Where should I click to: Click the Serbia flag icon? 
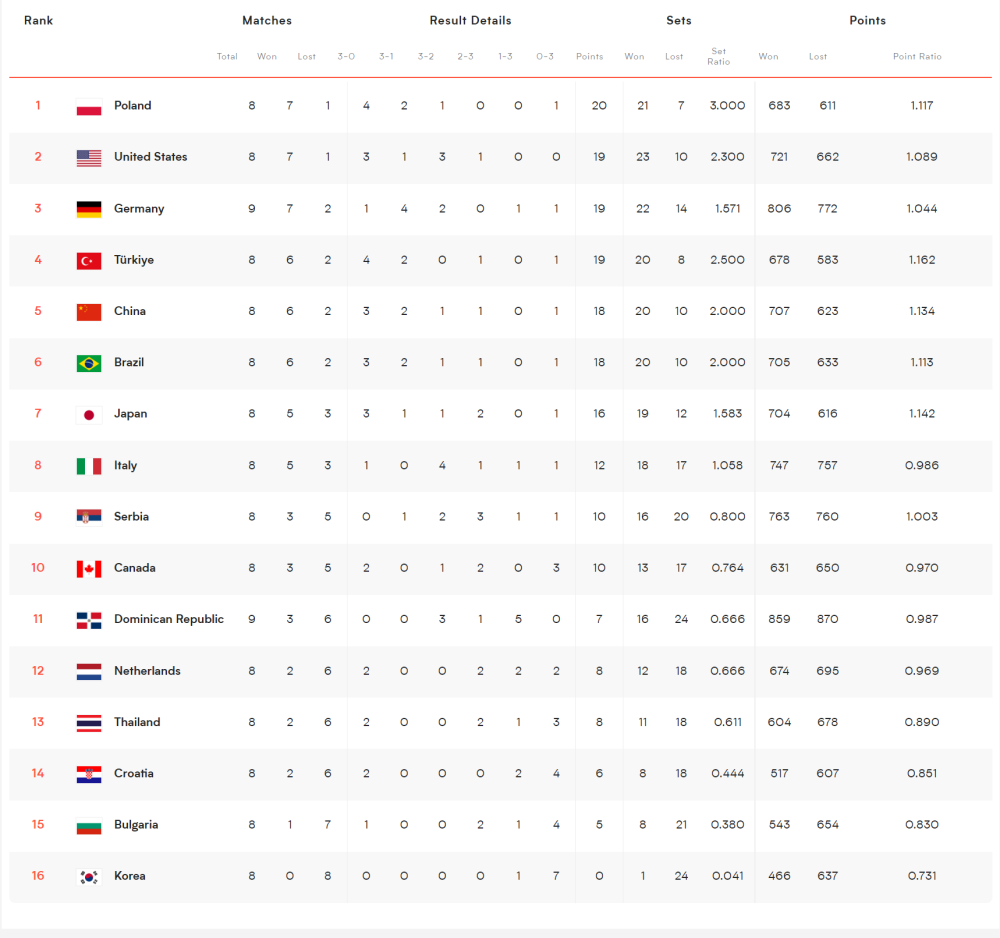(89, 517)
